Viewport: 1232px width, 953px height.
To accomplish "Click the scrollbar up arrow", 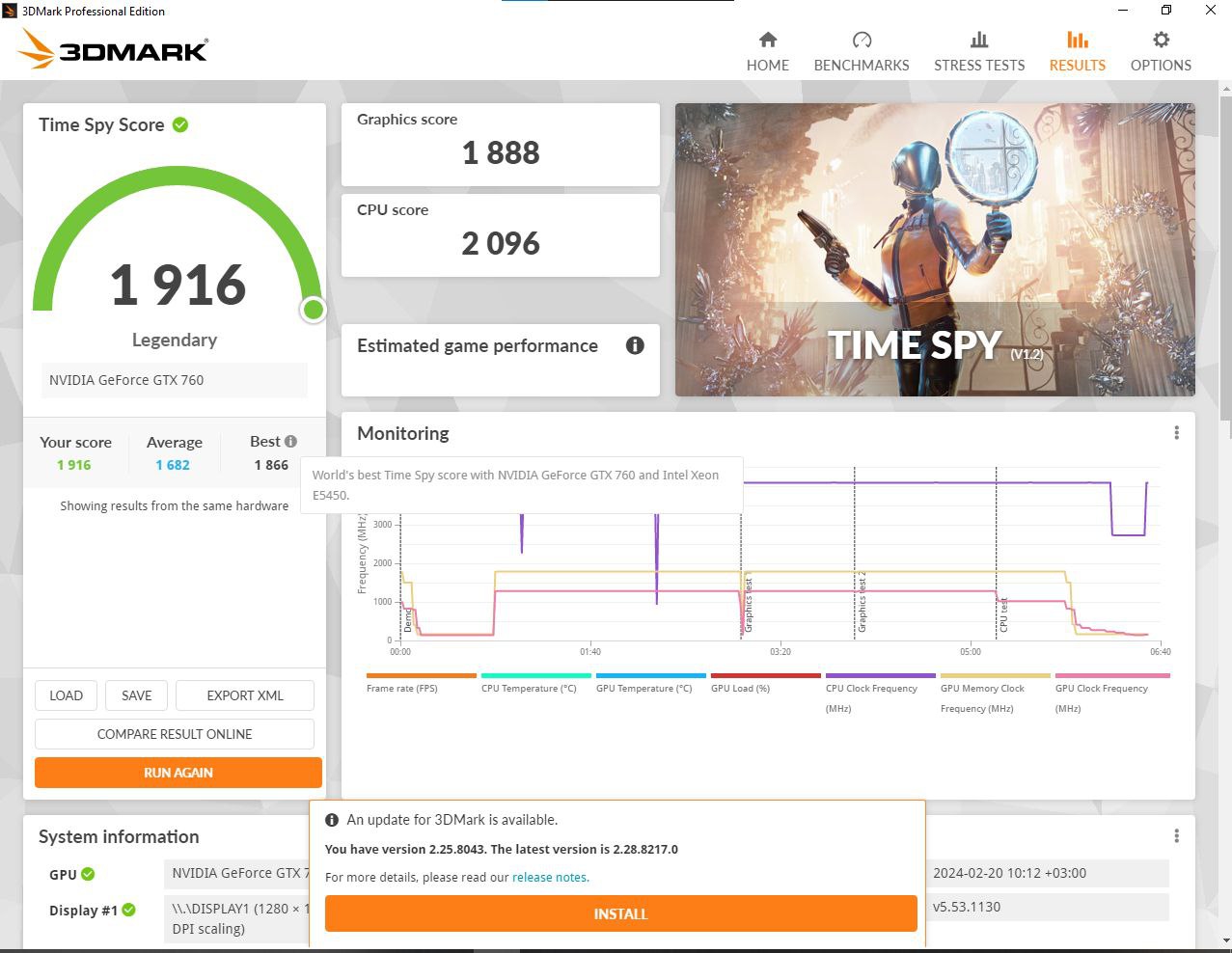I will 1225,89.
